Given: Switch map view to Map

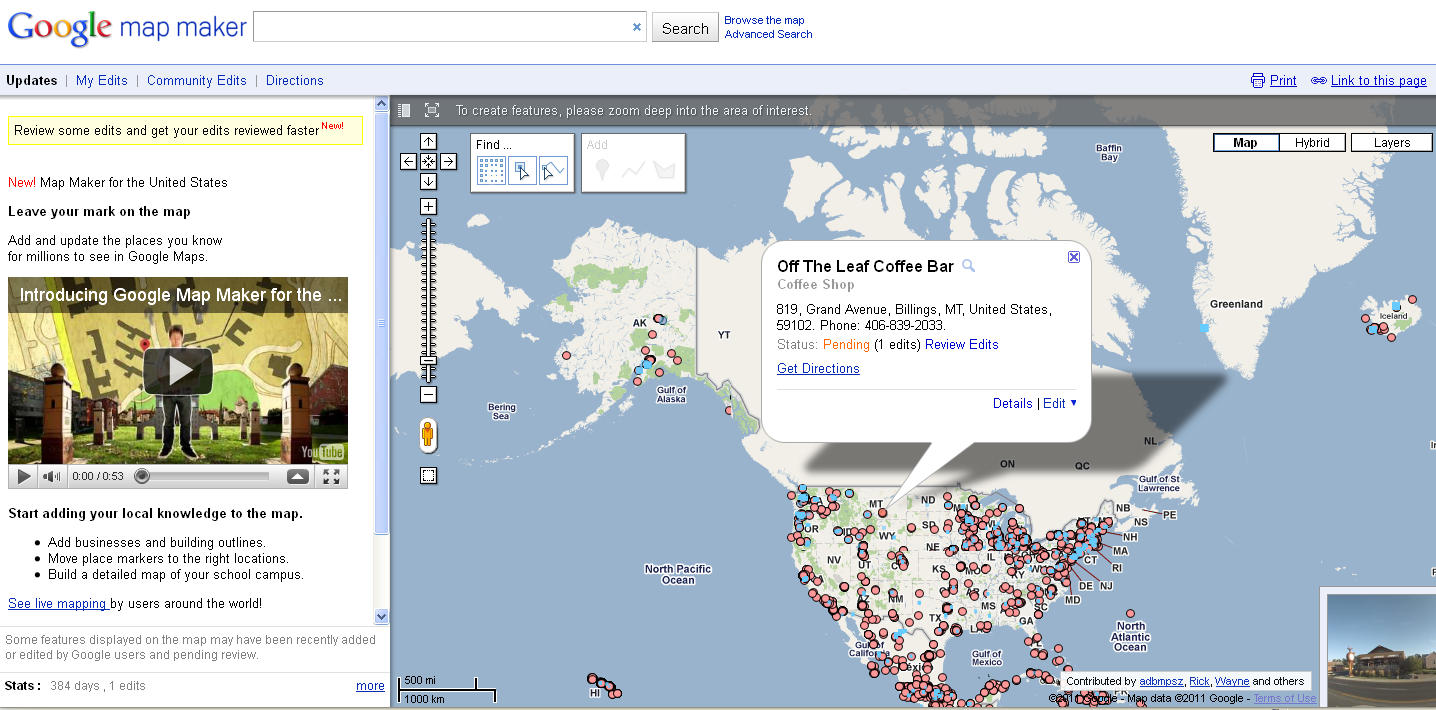Looking at the screenshot, I should pos(1245,143).
